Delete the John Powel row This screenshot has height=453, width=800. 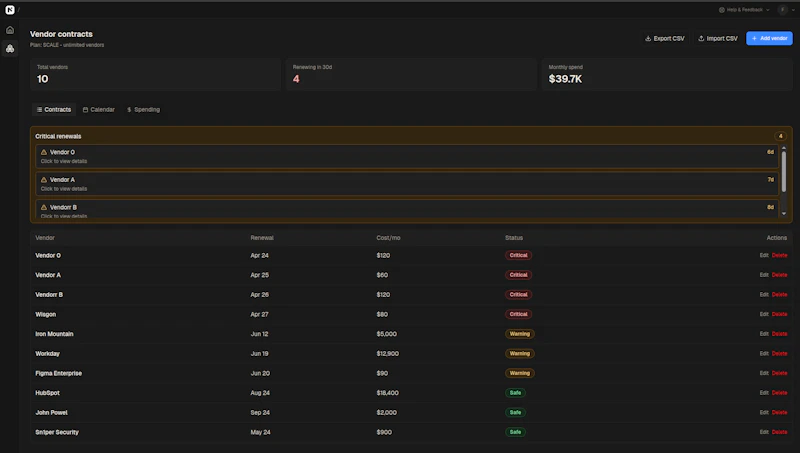(779, 412)
